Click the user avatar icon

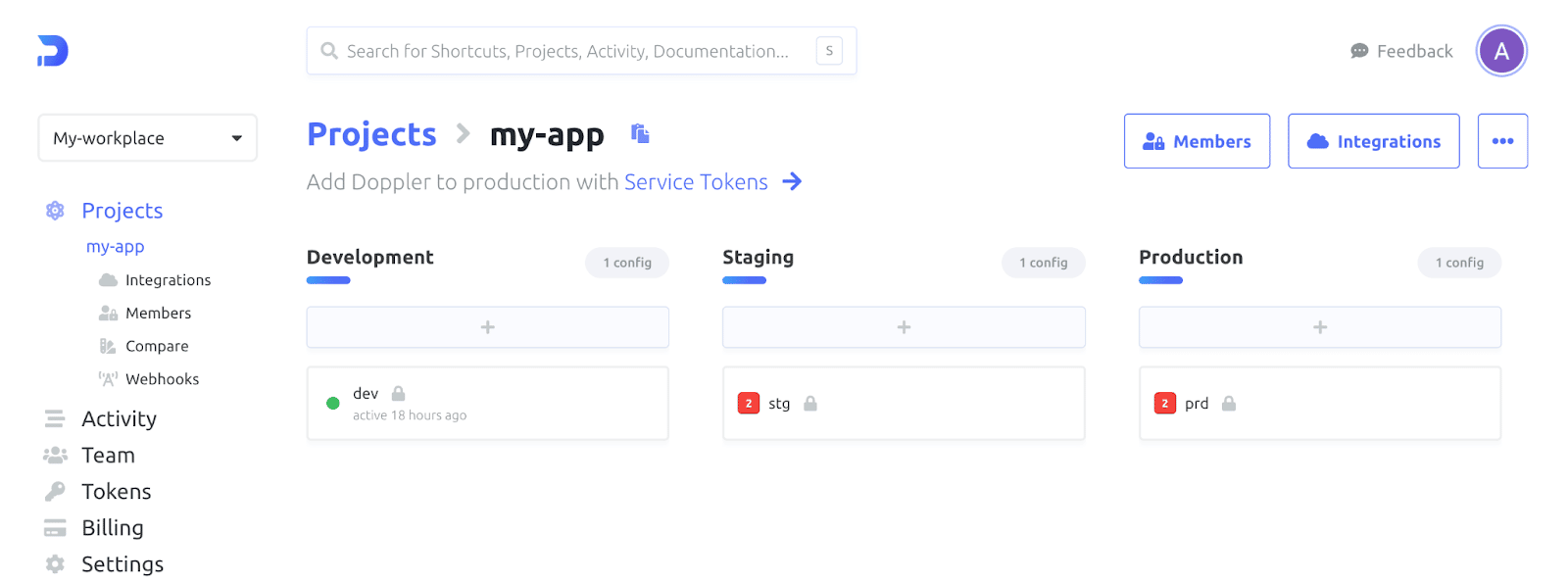pos(1500,51)
